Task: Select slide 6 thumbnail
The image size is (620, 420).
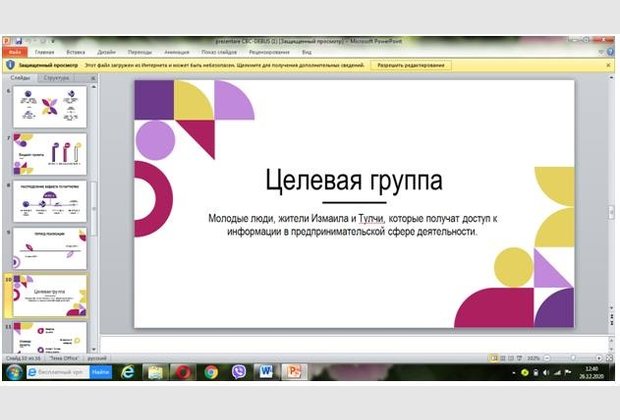Action: [x=50, y=106]
